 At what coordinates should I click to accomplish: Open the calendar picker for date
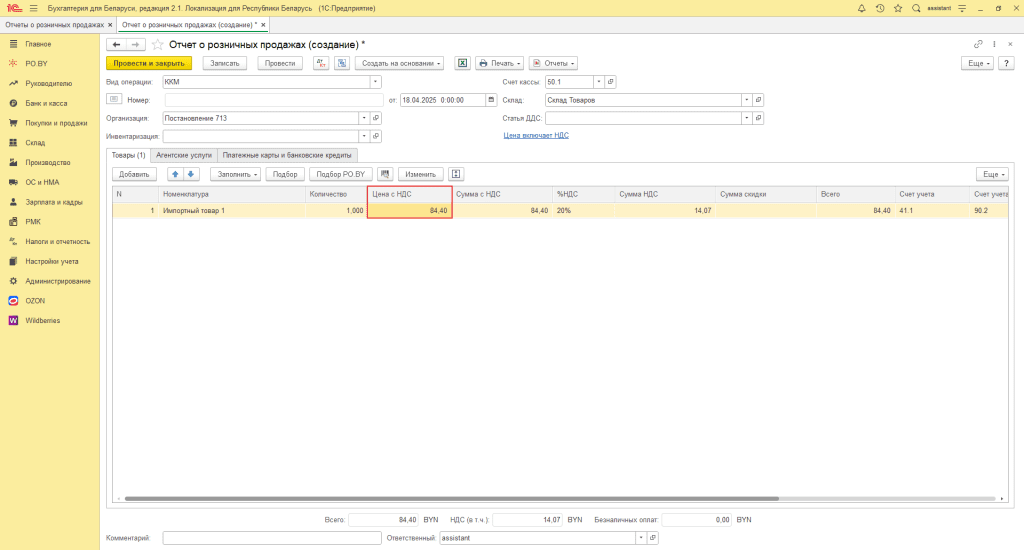point(491,100)
